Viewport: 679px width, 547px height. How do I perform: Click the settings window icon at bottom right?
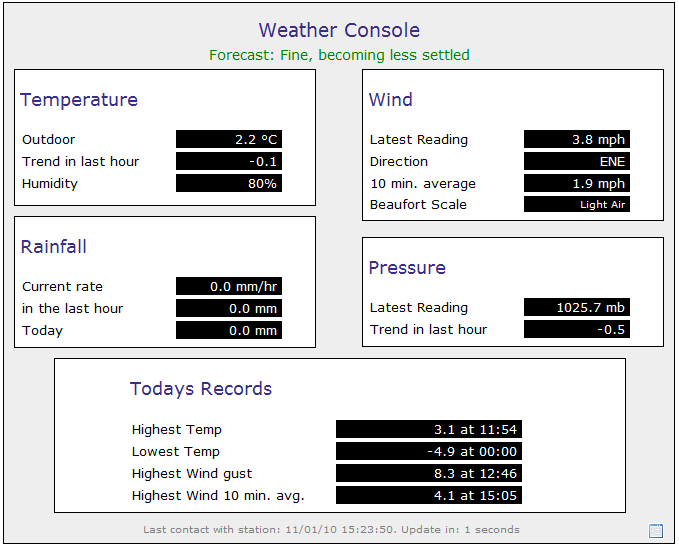(x=656, y=531)
